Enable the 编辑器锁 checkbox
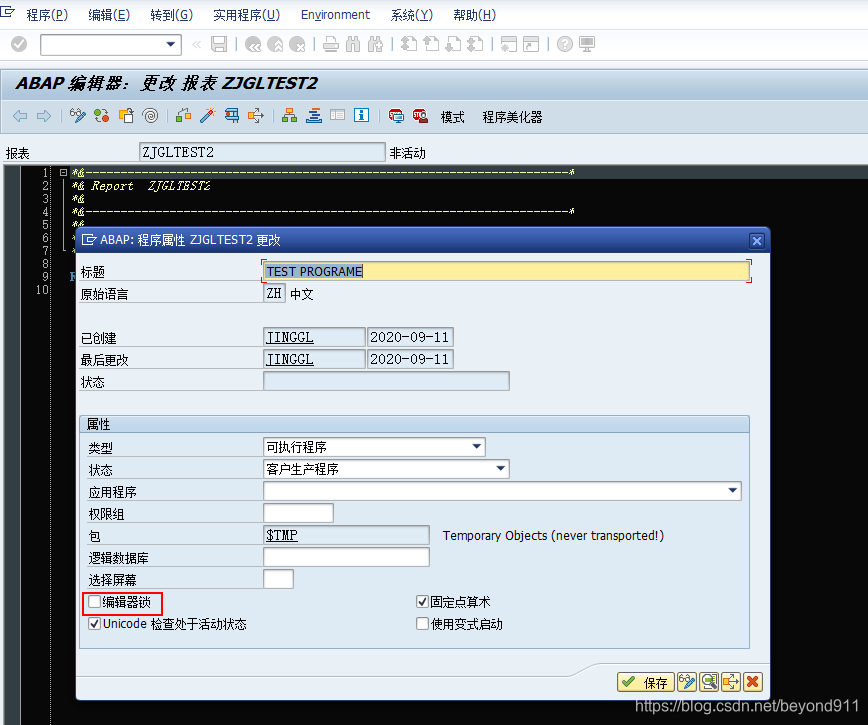868x725 pixels. 95,602
